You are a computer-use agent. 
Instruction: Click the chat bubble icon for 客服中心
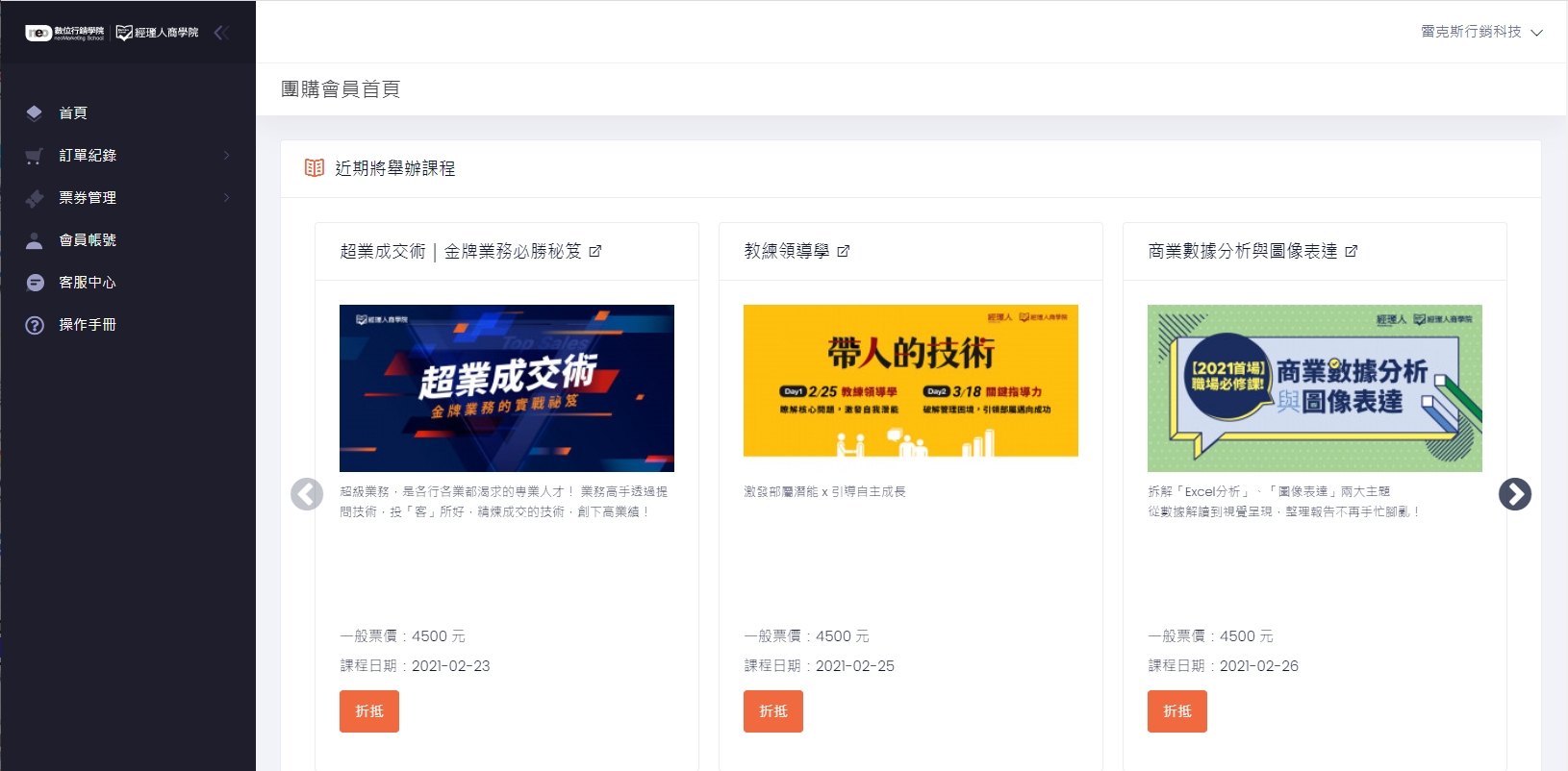35,283
